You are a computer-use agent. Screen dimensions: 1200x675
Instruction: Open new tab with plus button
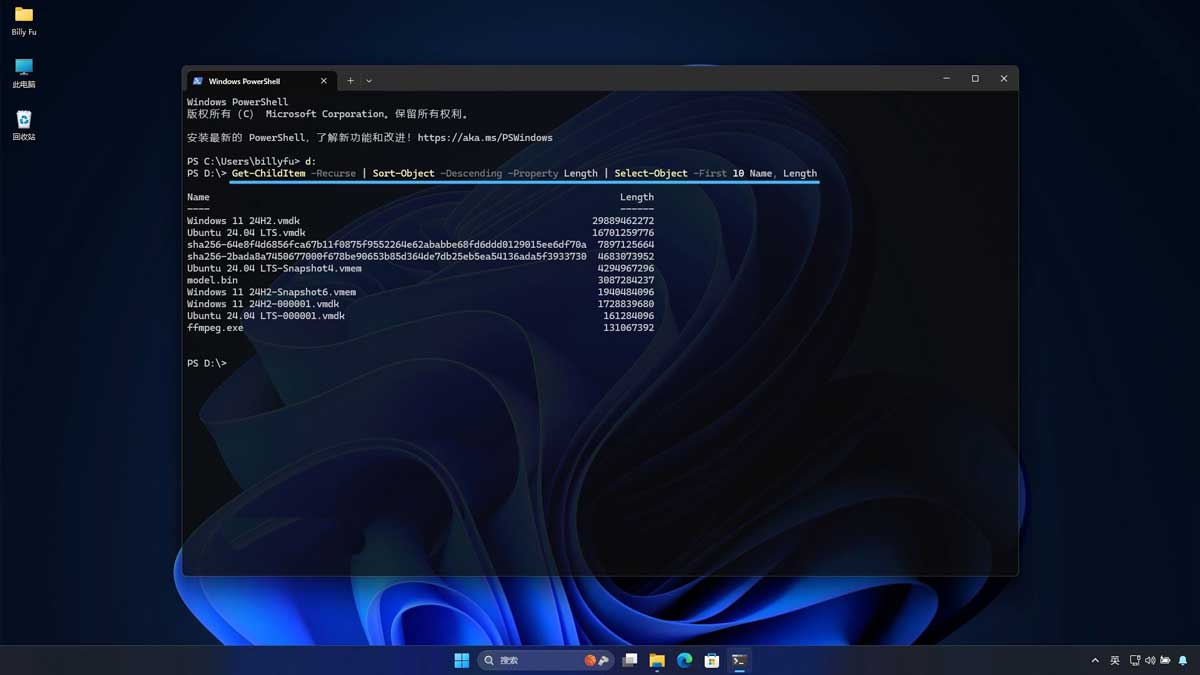coord(350,81)
